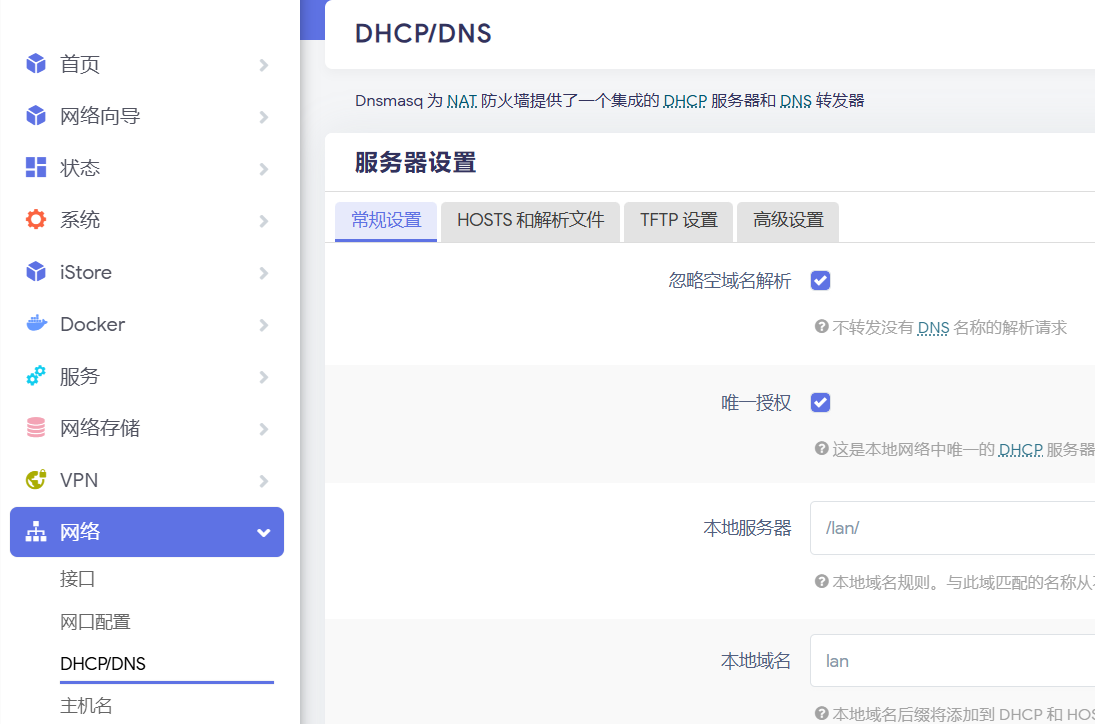Go to the 网口配置 page

coord(95,622)
